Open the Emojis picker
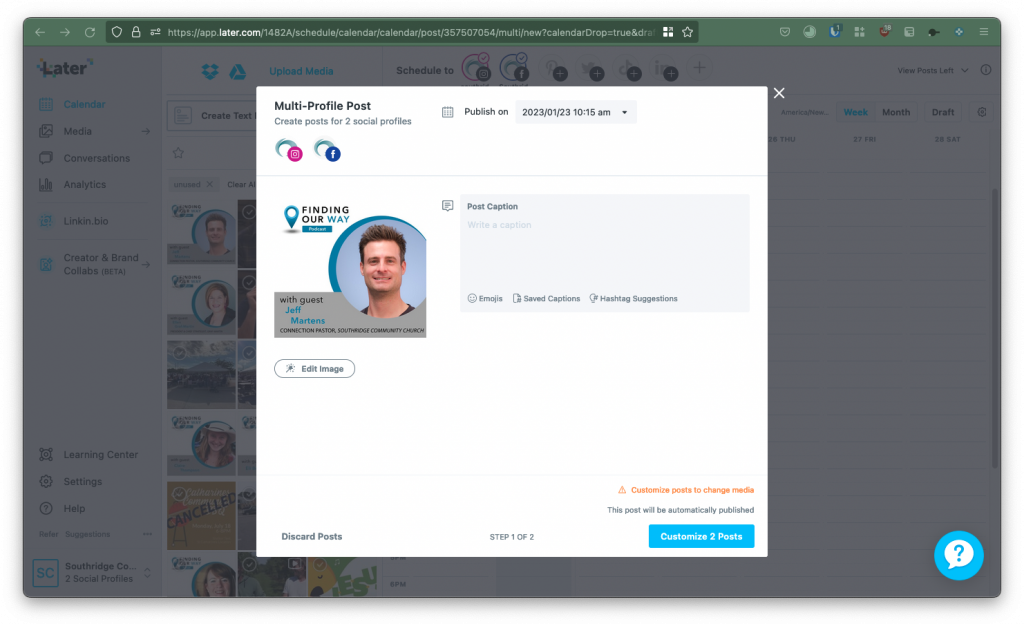The image size is (1024, 626). [485, 298]
